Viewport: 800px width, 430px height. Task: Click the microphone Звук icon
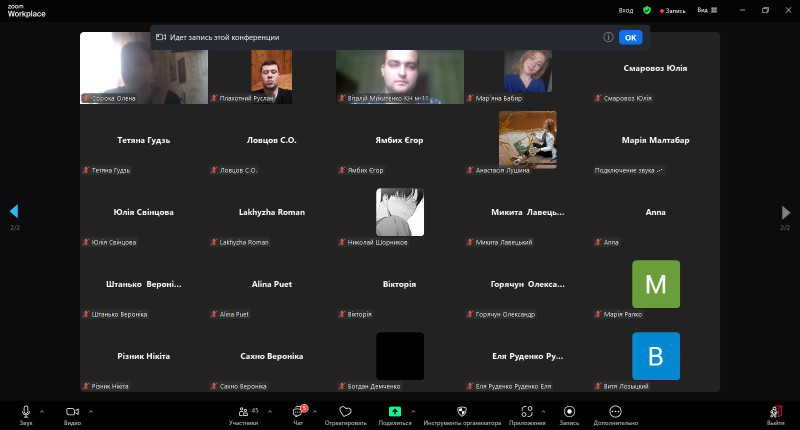tap(26, 411)
